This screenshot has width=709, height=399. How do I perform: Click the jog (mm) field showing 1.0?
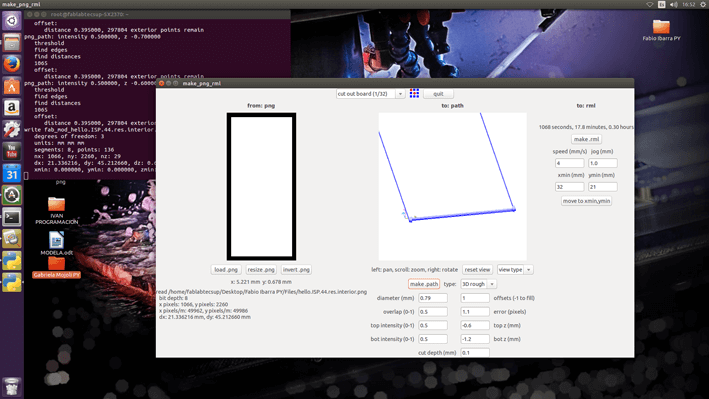(x=603, y=163)
